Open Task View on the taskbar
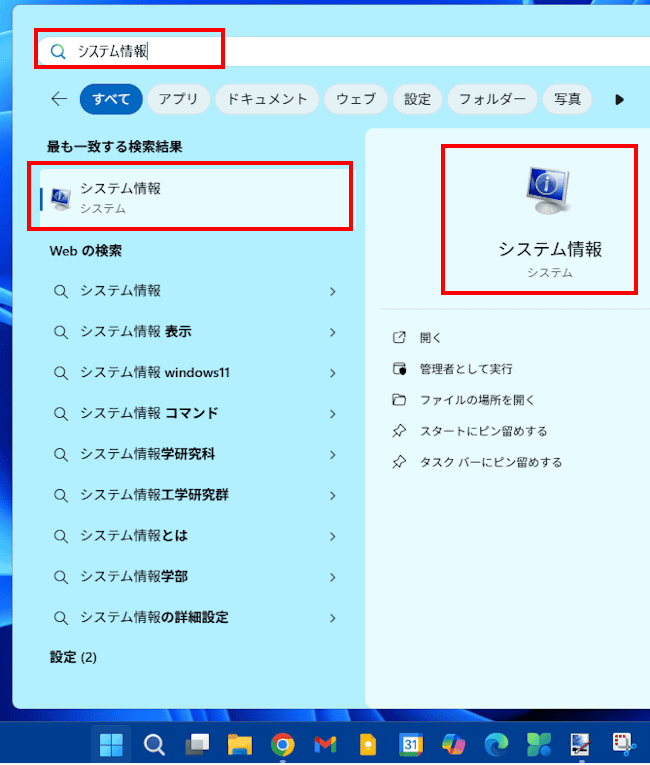This screenshot has width=650, height=765. click(197, 745)
